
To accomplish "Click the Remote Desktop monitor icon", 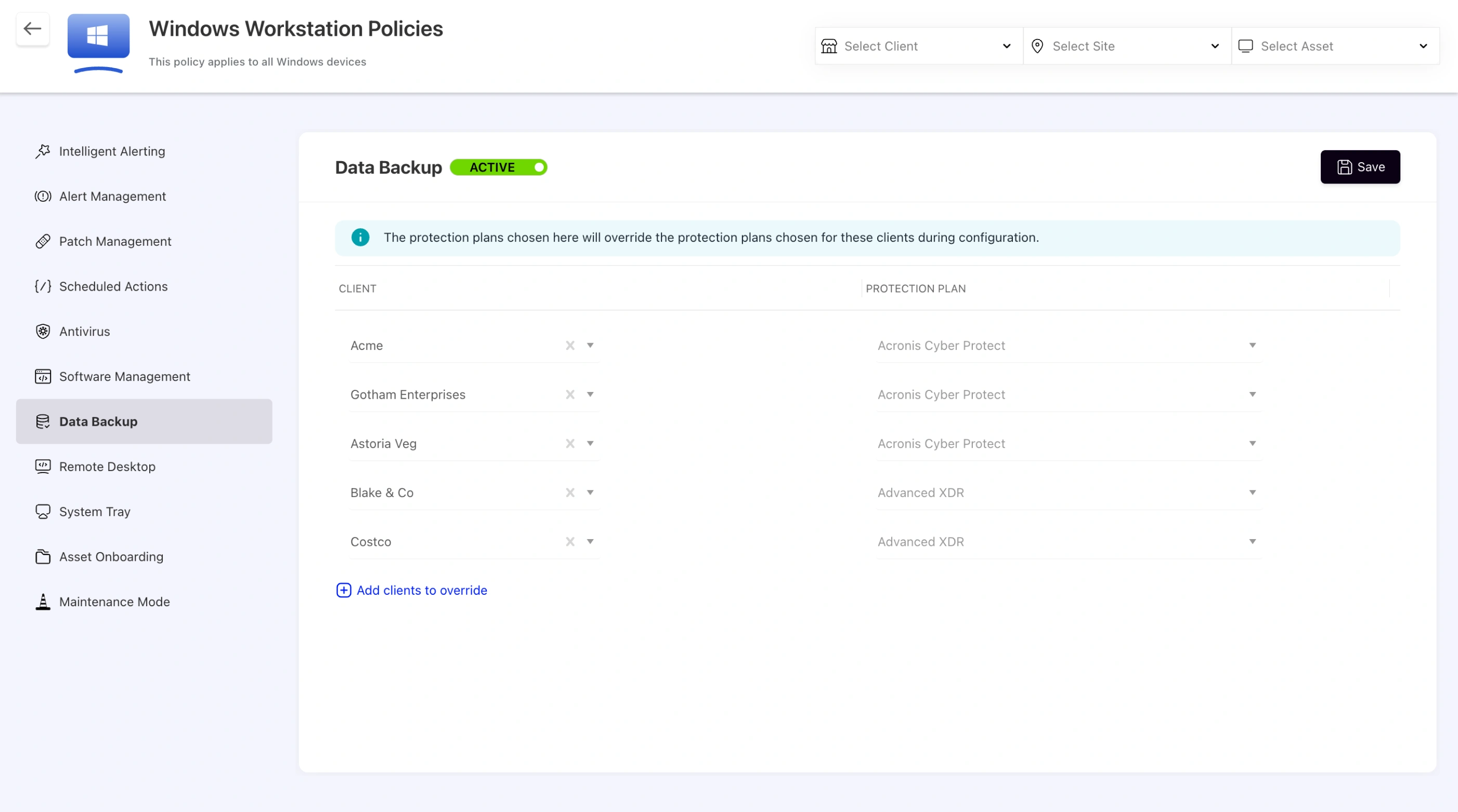I will (43, 466).
